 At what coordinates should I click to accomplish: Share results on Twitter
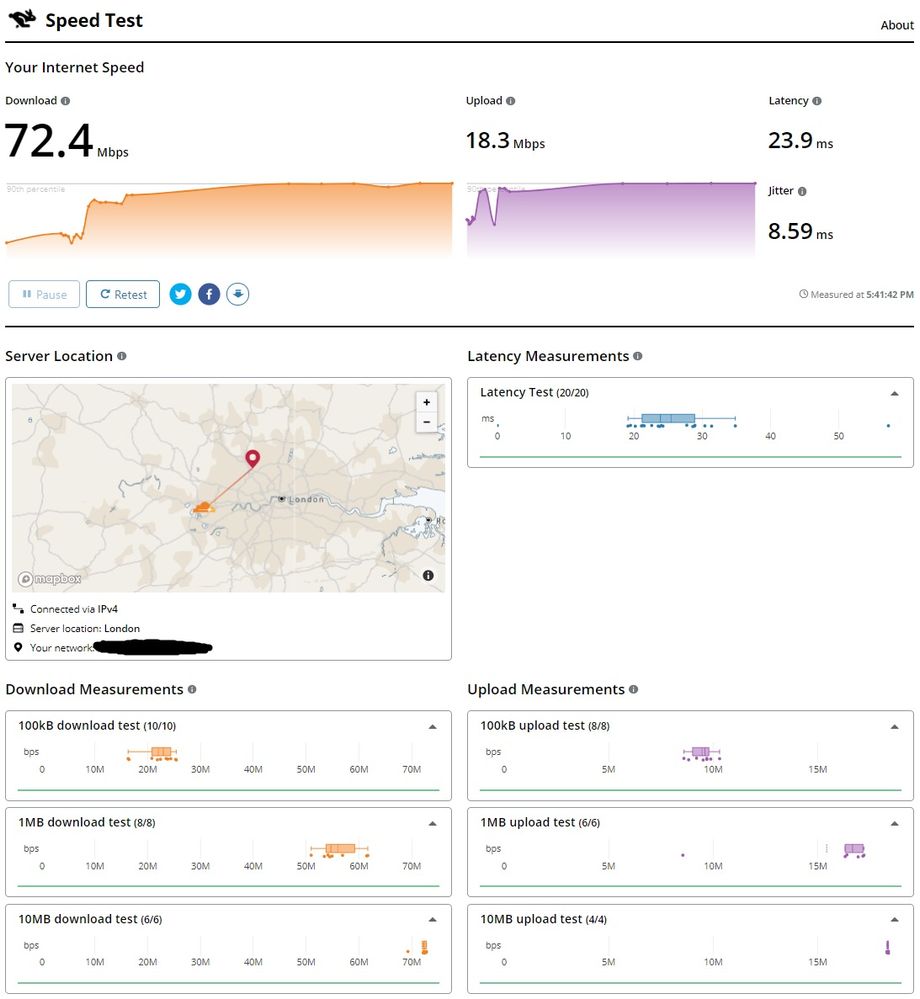click(180, 294)
